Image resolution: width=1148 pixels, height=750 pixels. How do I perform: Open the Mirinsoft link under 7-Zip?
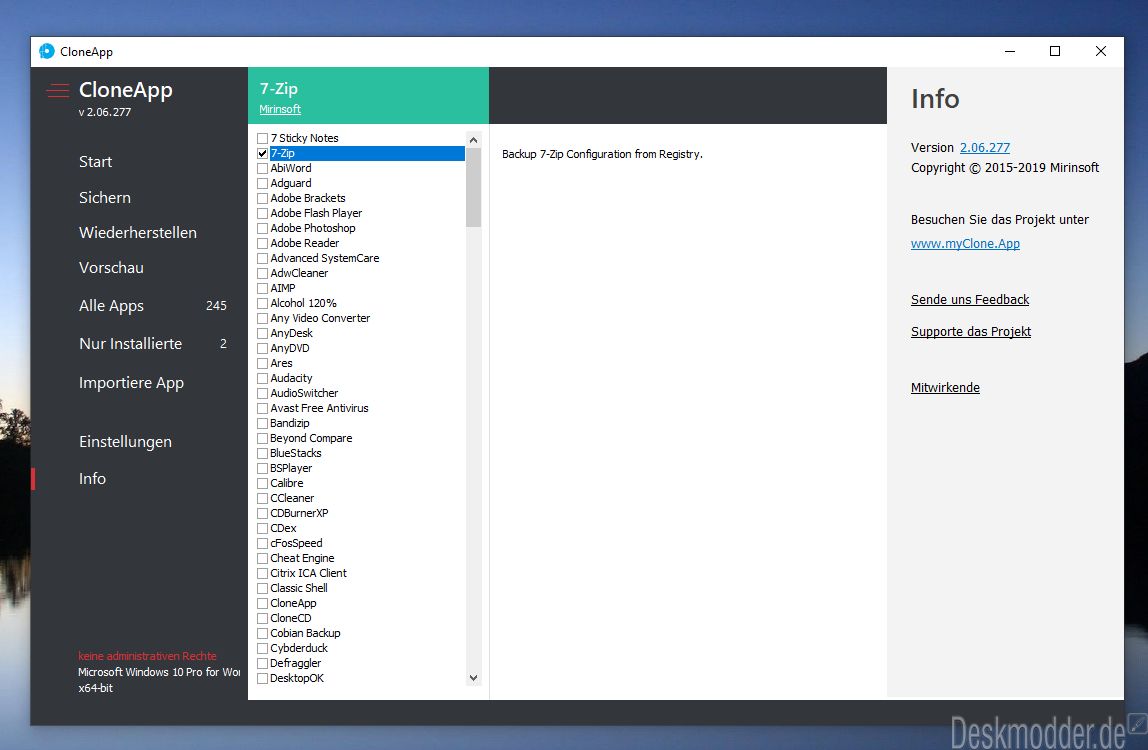pyautogui.click(x=280, y=109)
